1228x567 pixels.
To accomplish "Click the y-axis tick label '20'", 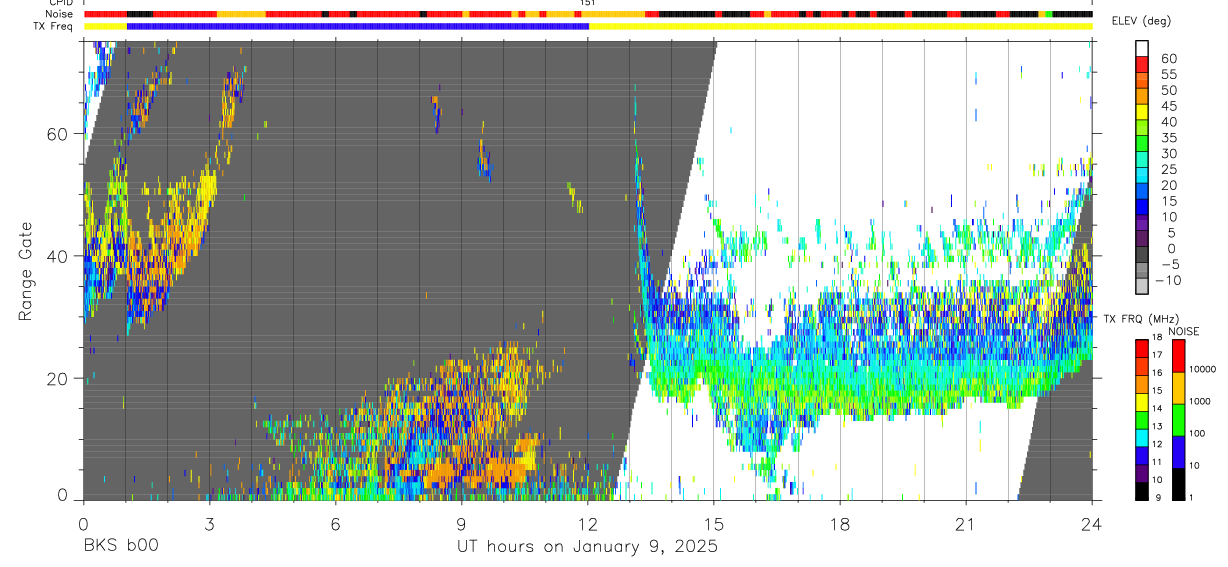I will [59, 378].
